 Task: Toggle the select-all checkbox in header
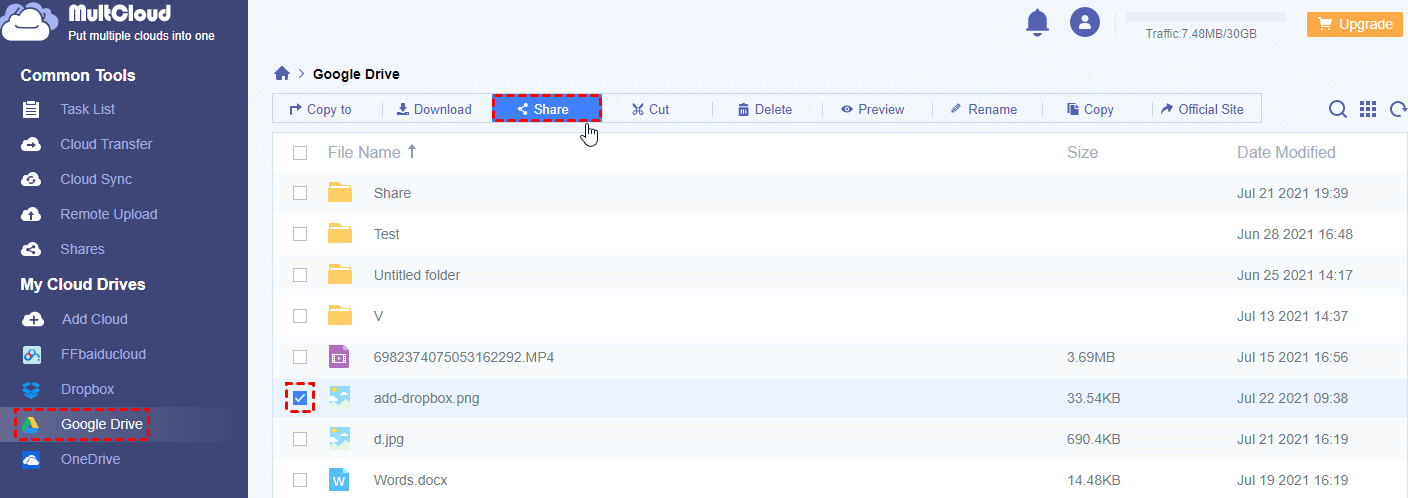pos(300,153)
